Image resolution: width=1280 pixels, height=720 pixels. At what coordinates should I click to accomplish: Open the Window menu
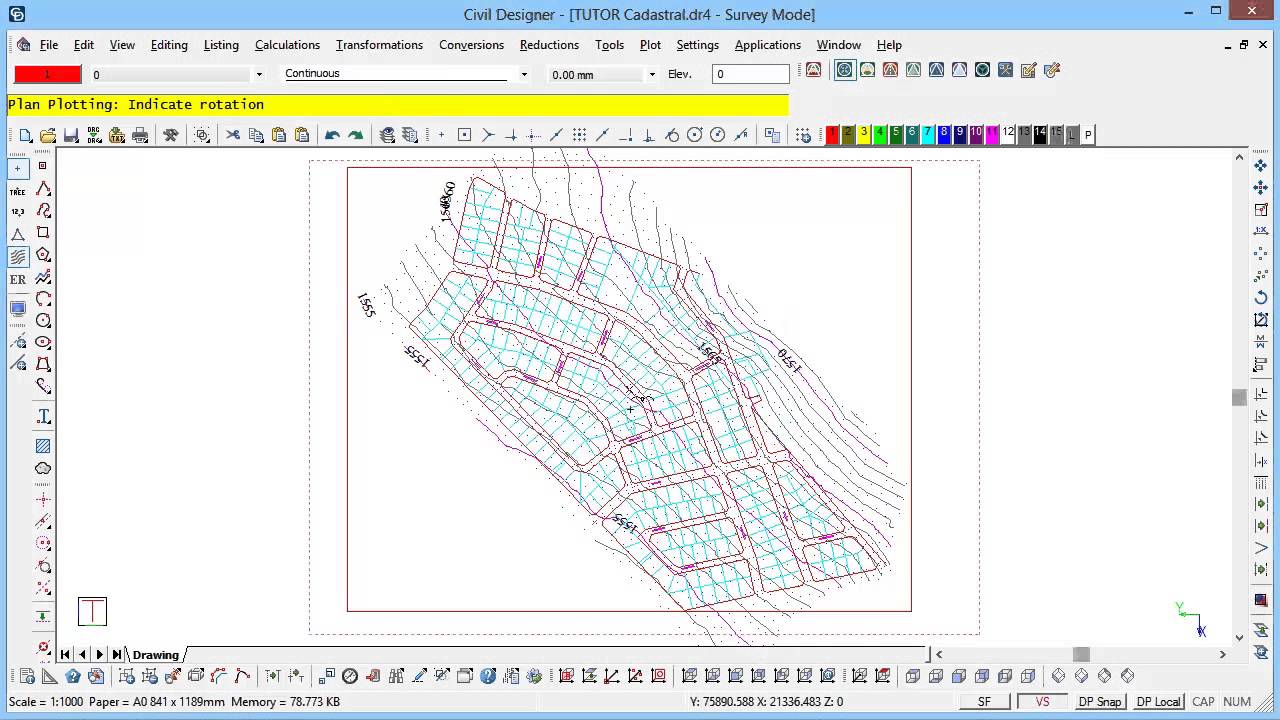[x=838, y=45]
